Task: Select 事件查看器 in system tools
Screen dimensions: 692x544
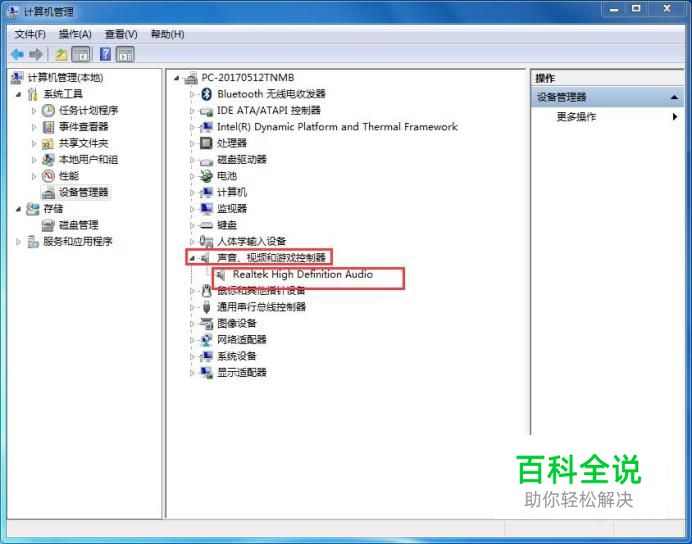Action: tap(83, 127)
